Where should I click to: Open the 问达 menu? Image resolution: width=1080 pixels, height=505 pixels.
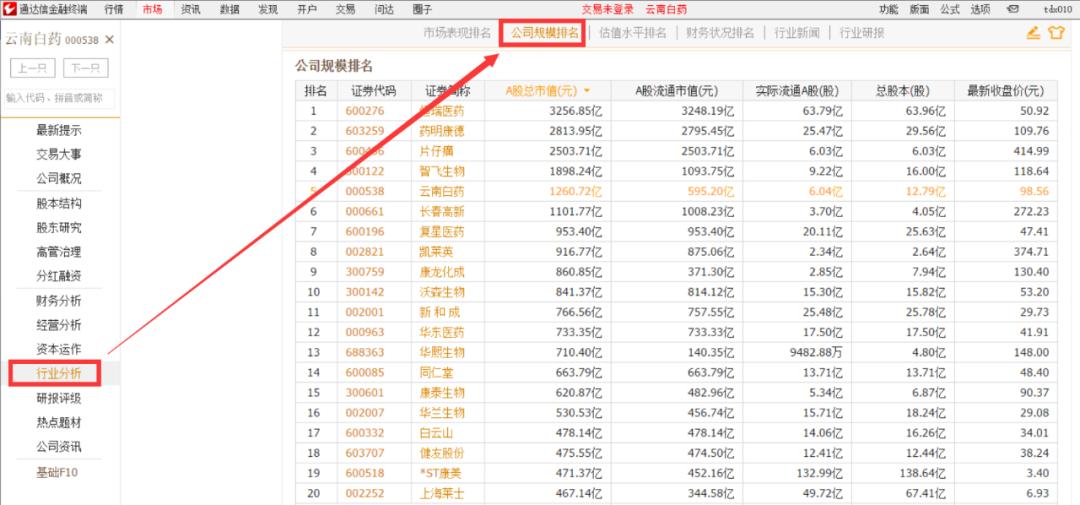pos(384,9)
